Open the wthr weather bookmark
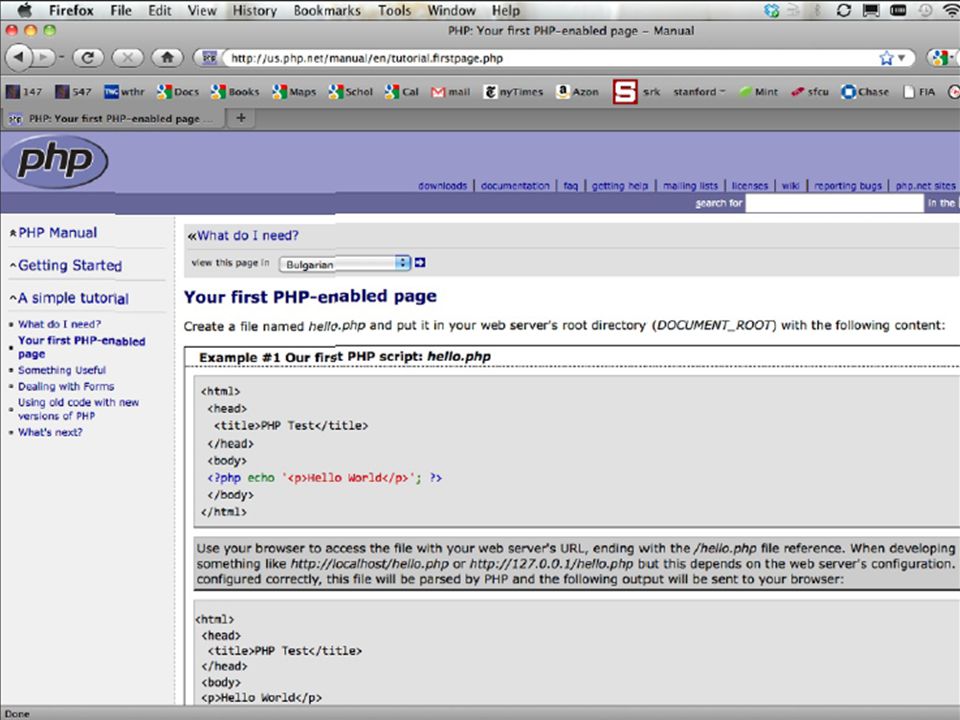Viewport: 960px width, 720px height. [x=124, y=92]
